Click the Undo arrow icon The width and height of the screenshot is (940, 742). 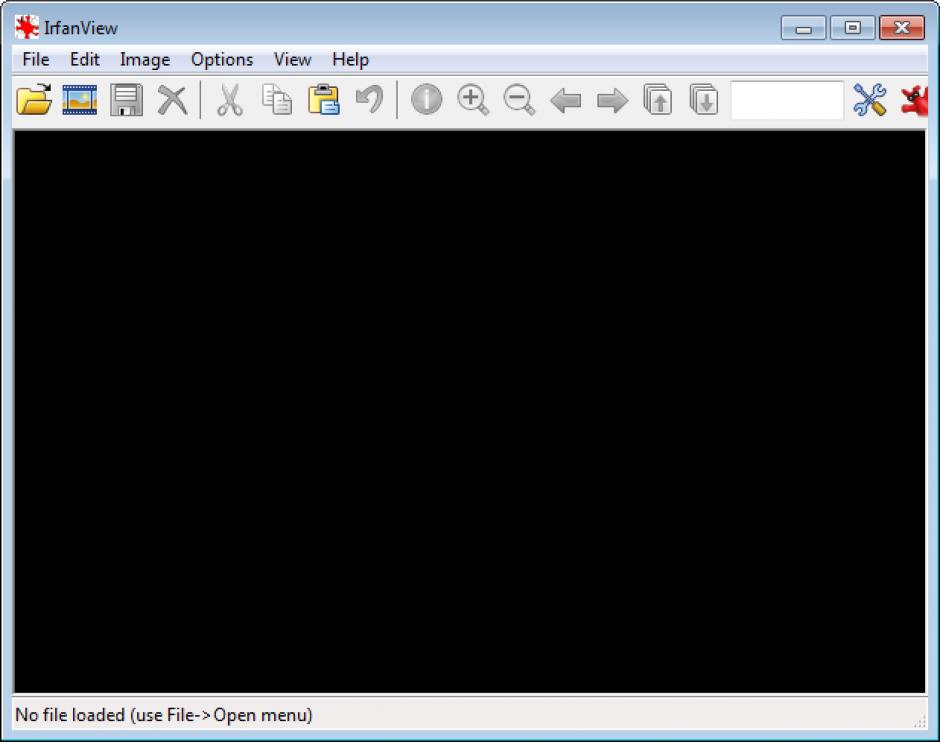369,100
